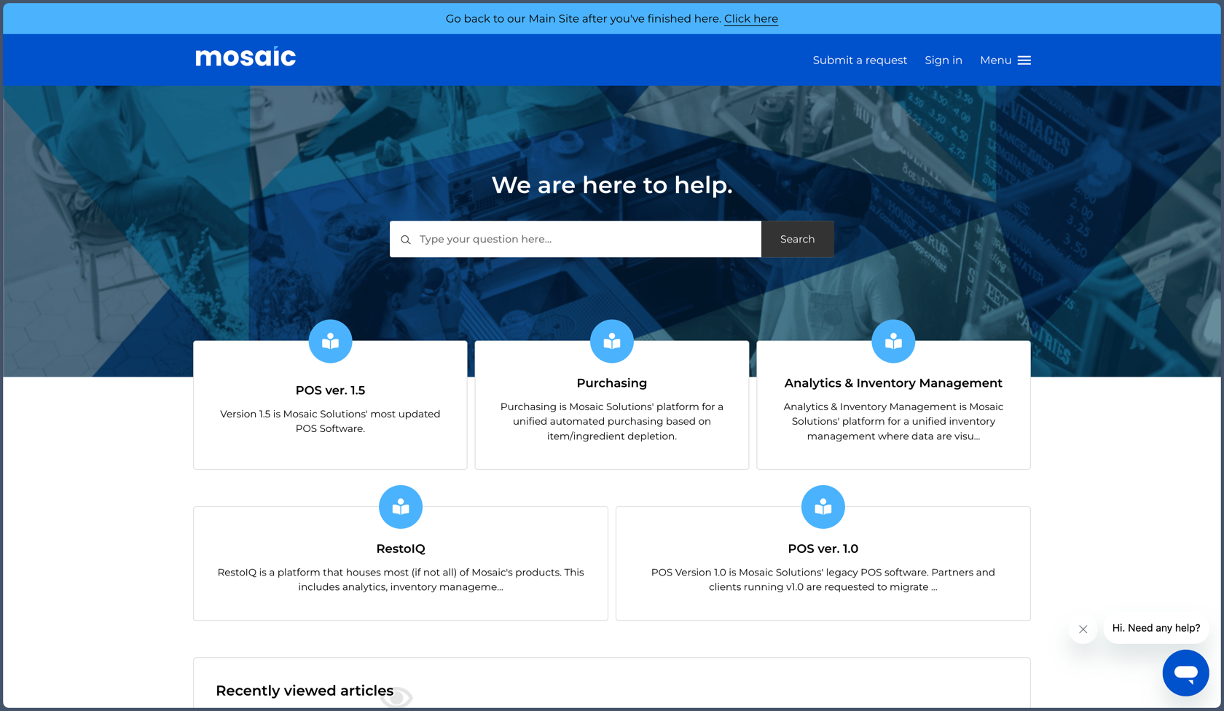1224x712 pixels.
Task: Click the POS ver. 1.5 book icon
Action: (330, 342)
